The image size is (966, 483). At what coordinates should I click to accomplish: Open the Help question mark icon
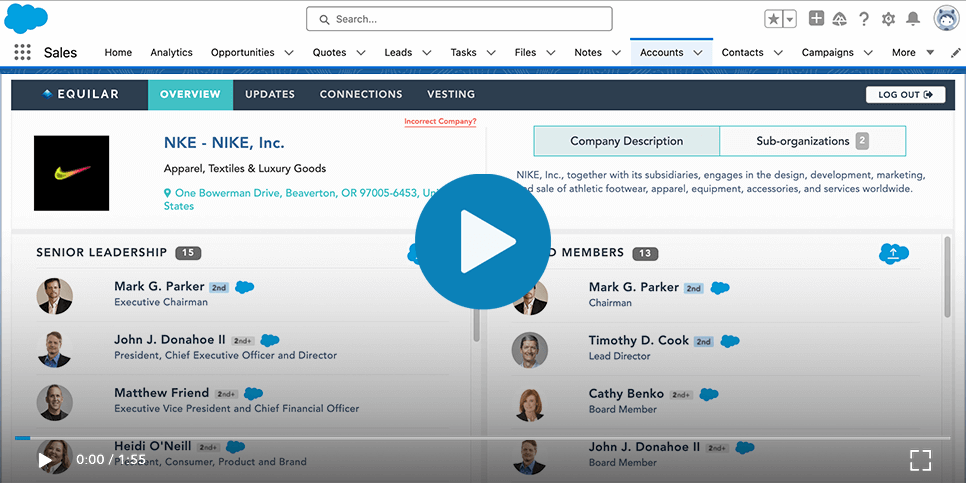click(x=864, y=19)
